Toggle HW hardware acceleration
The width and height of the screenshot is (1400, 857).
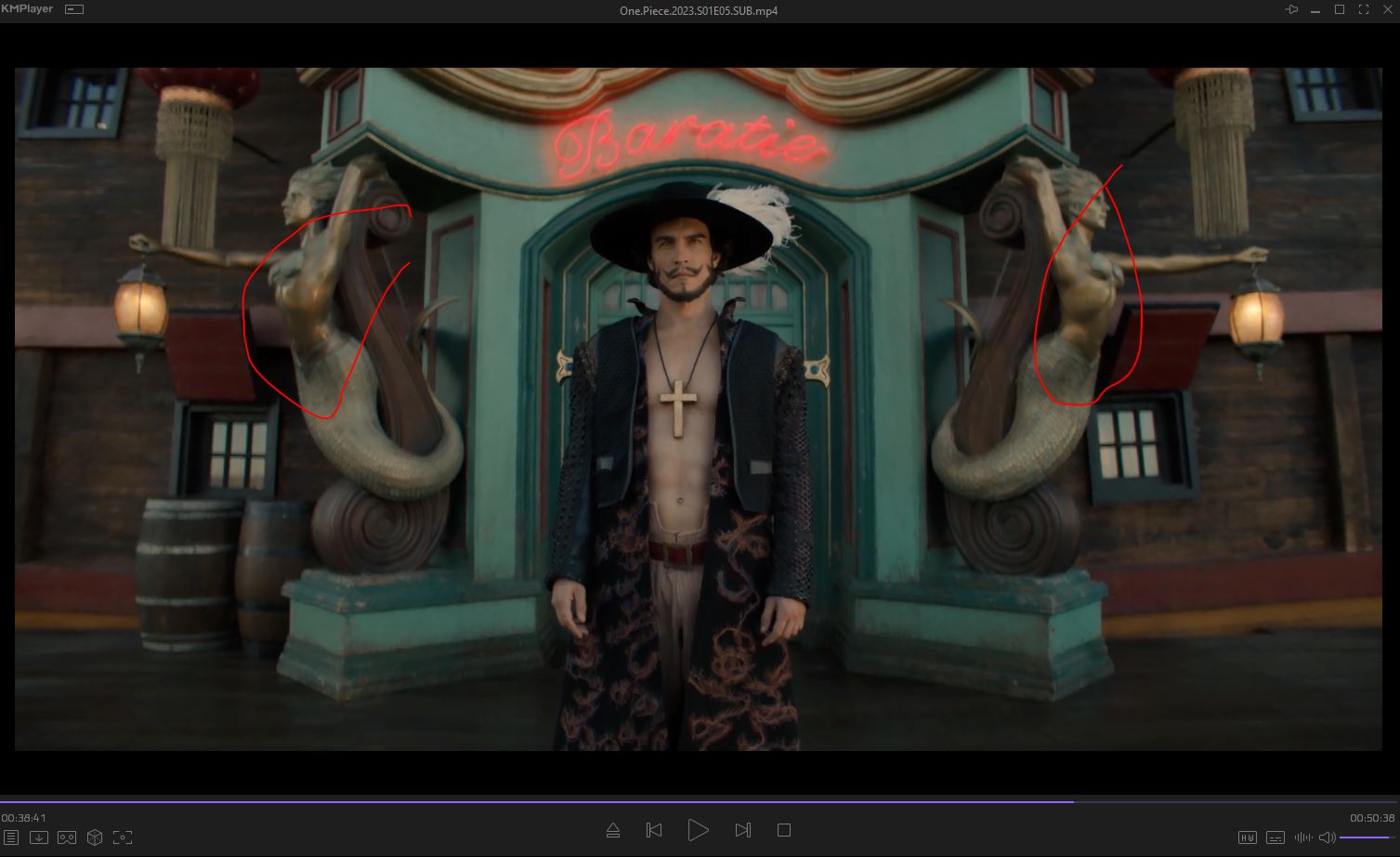coord(1248,837)
